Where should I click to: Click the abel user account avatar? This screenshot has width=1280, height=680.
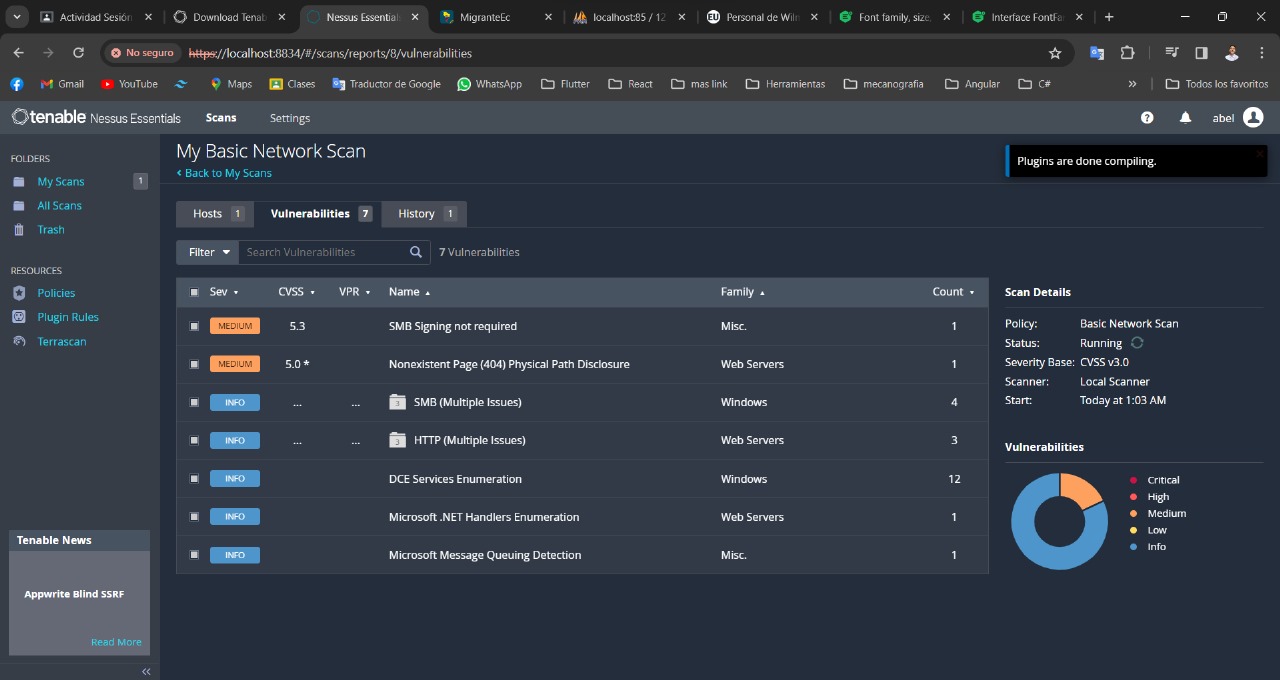point(1253,118)
